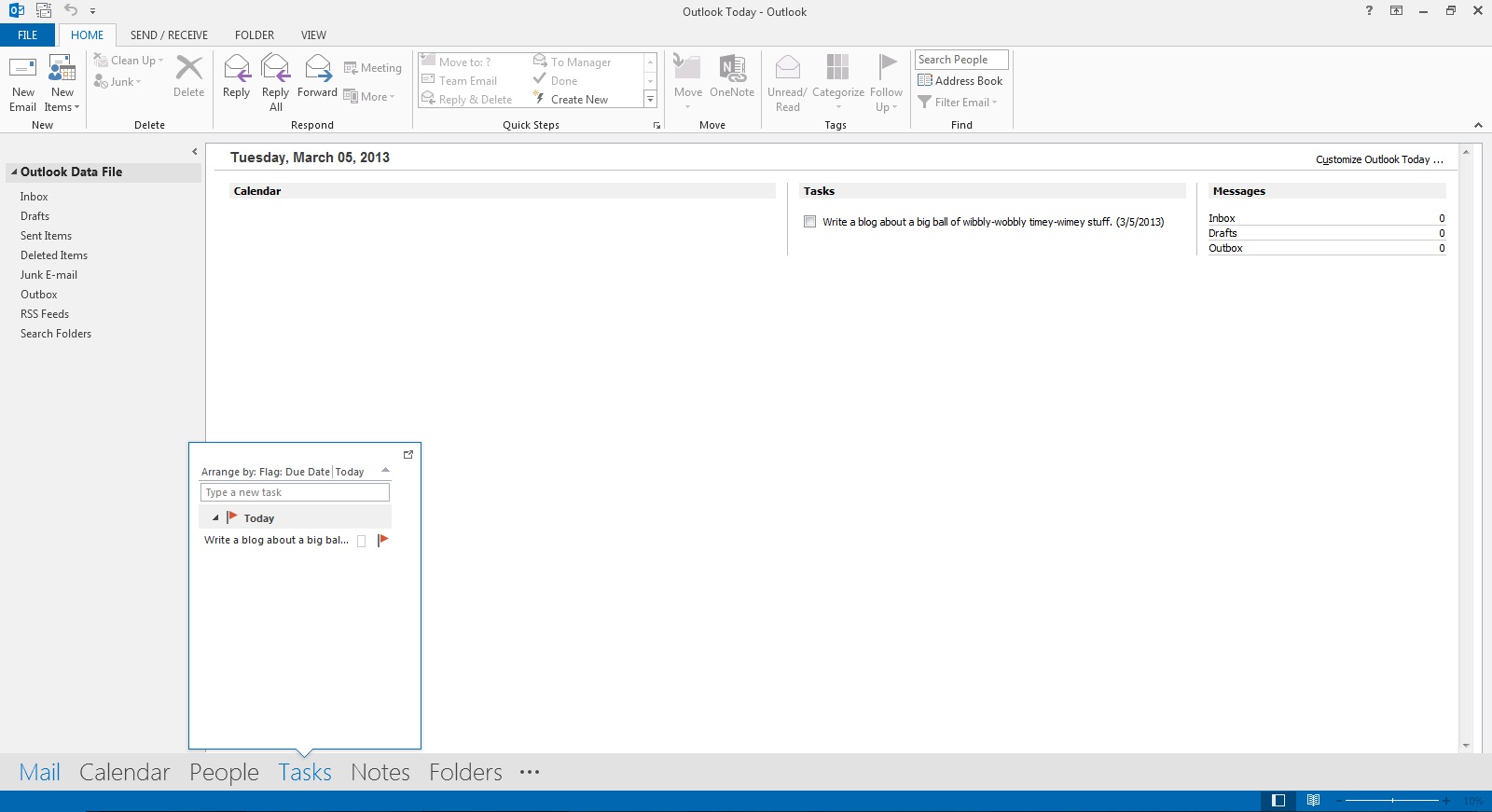
Task: Select Sent Items folder
Action: coord(47,236)
